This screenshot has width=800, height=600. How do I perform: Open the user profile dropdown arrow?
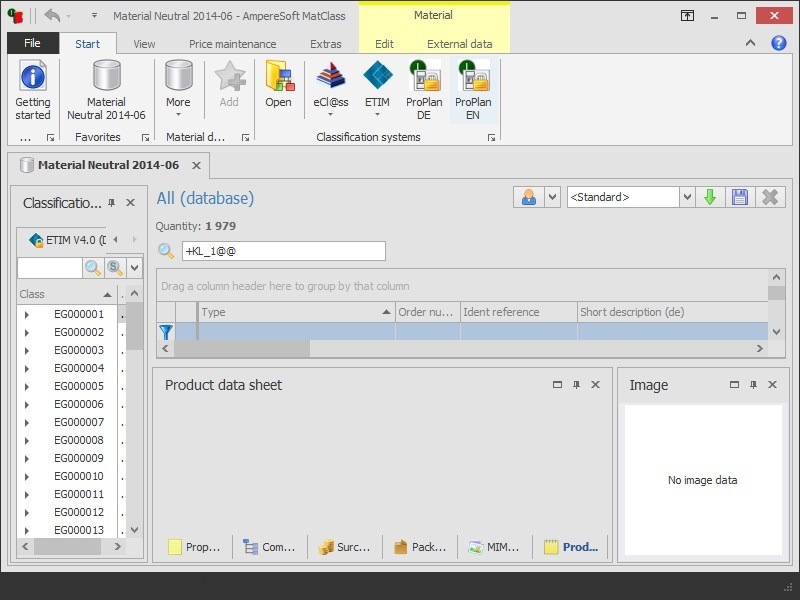click(553, 197)
